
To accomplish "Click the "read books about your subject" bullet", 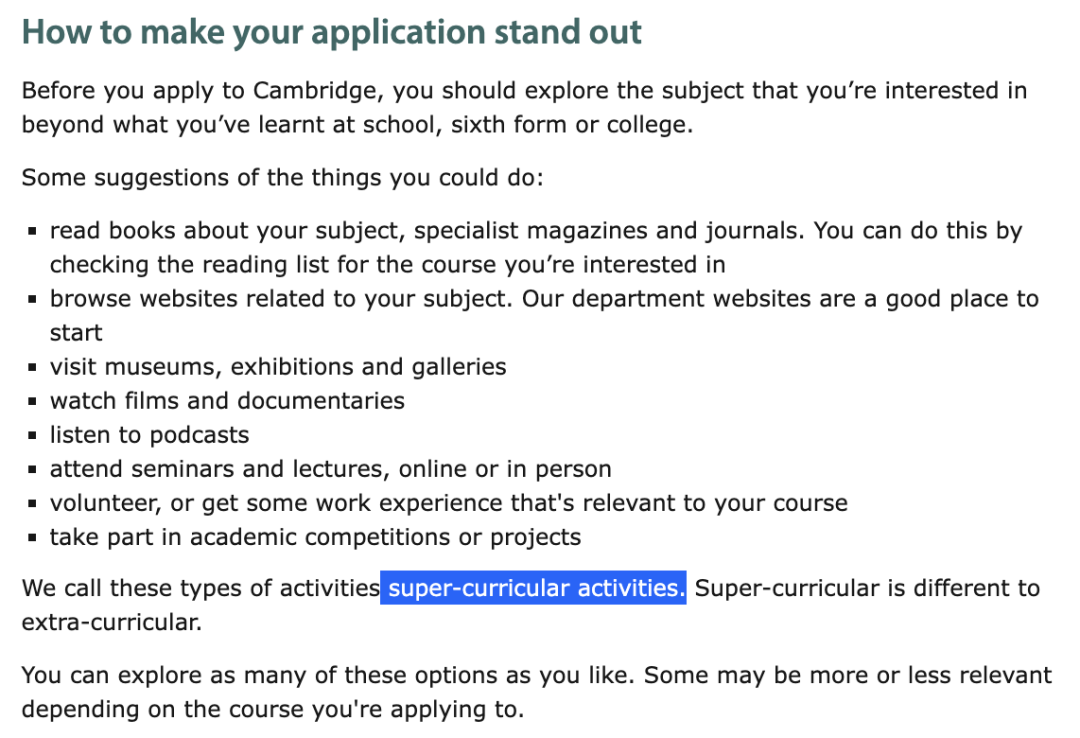I will 536,247.
